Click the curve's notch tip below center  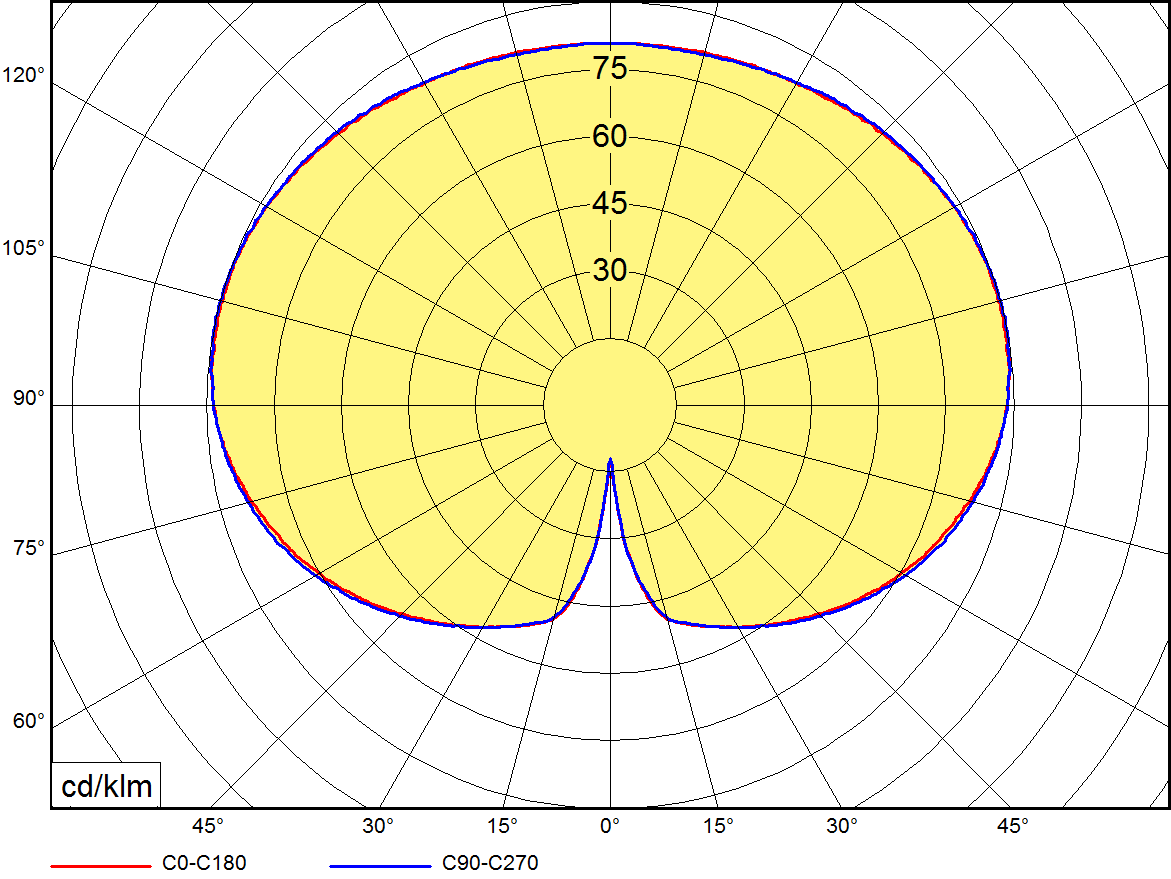(x=610, y=462)
